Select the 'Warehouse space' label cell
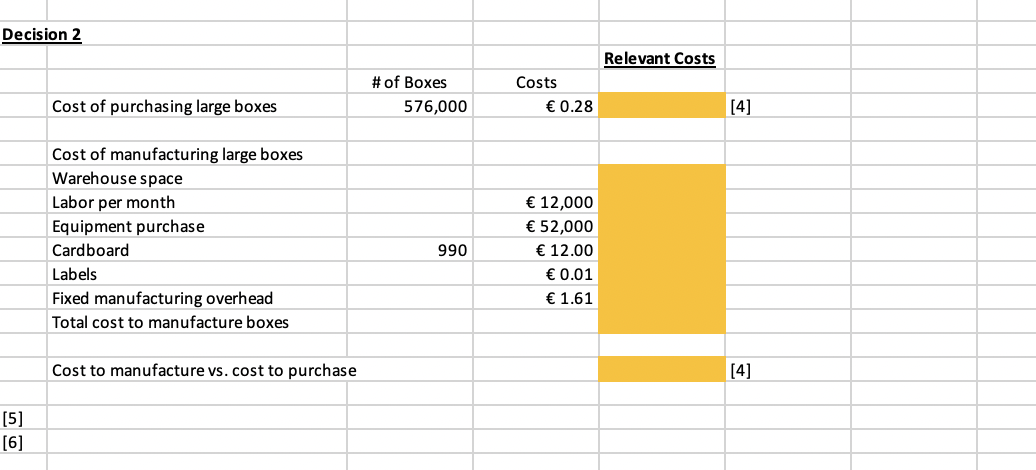 (x=196, y=178)
